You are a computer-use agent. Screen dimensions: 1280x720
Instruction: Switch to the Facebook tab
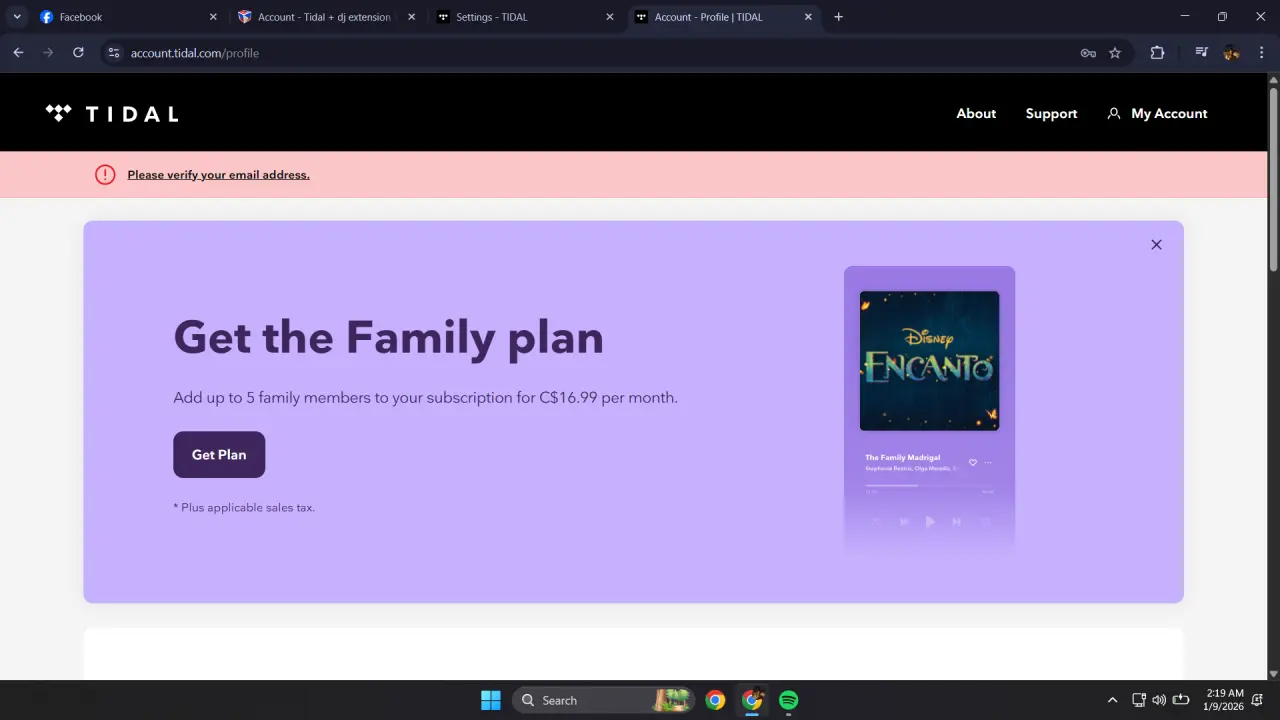click(x=129, y=17)
